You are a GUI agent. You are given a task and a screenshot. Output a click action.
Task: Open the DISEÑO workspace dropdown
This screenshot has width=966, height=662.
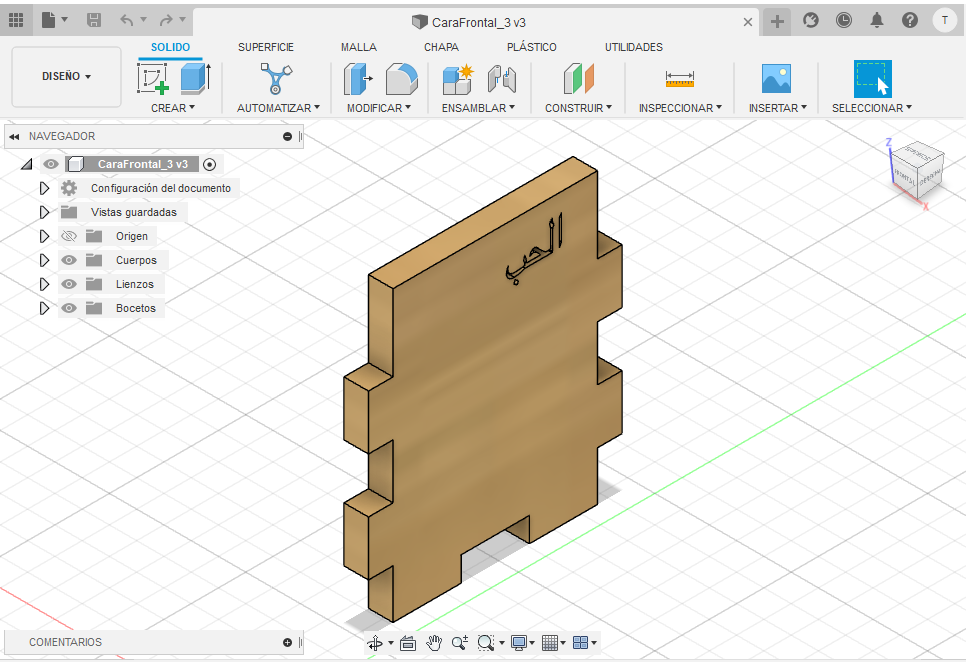(x=67, y=76)
